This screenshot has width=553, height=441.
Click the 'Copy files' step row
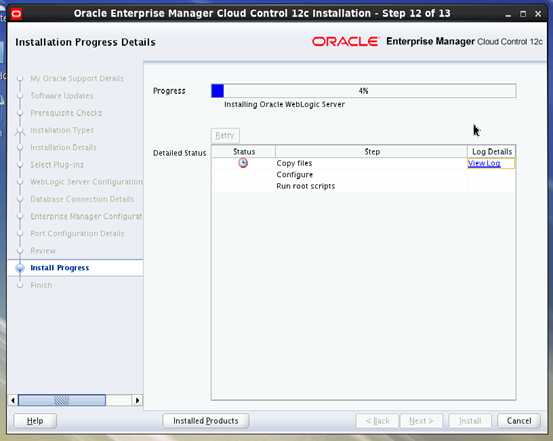pyautogui.click(x=364, y=163)
